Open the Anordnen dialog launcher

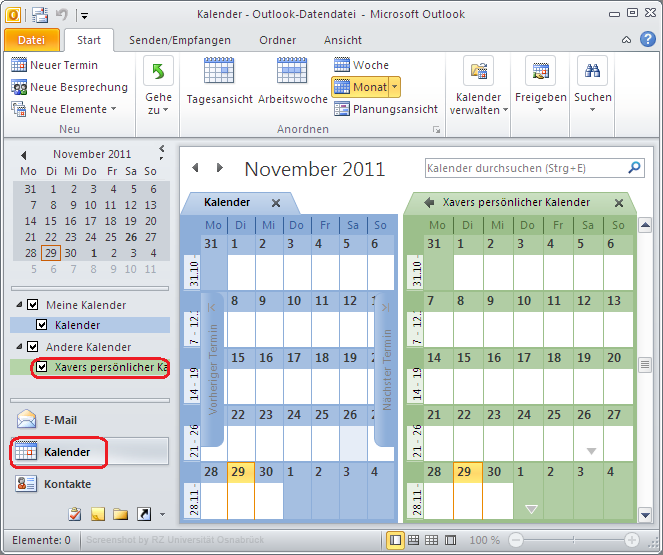(x=436, y=130)
